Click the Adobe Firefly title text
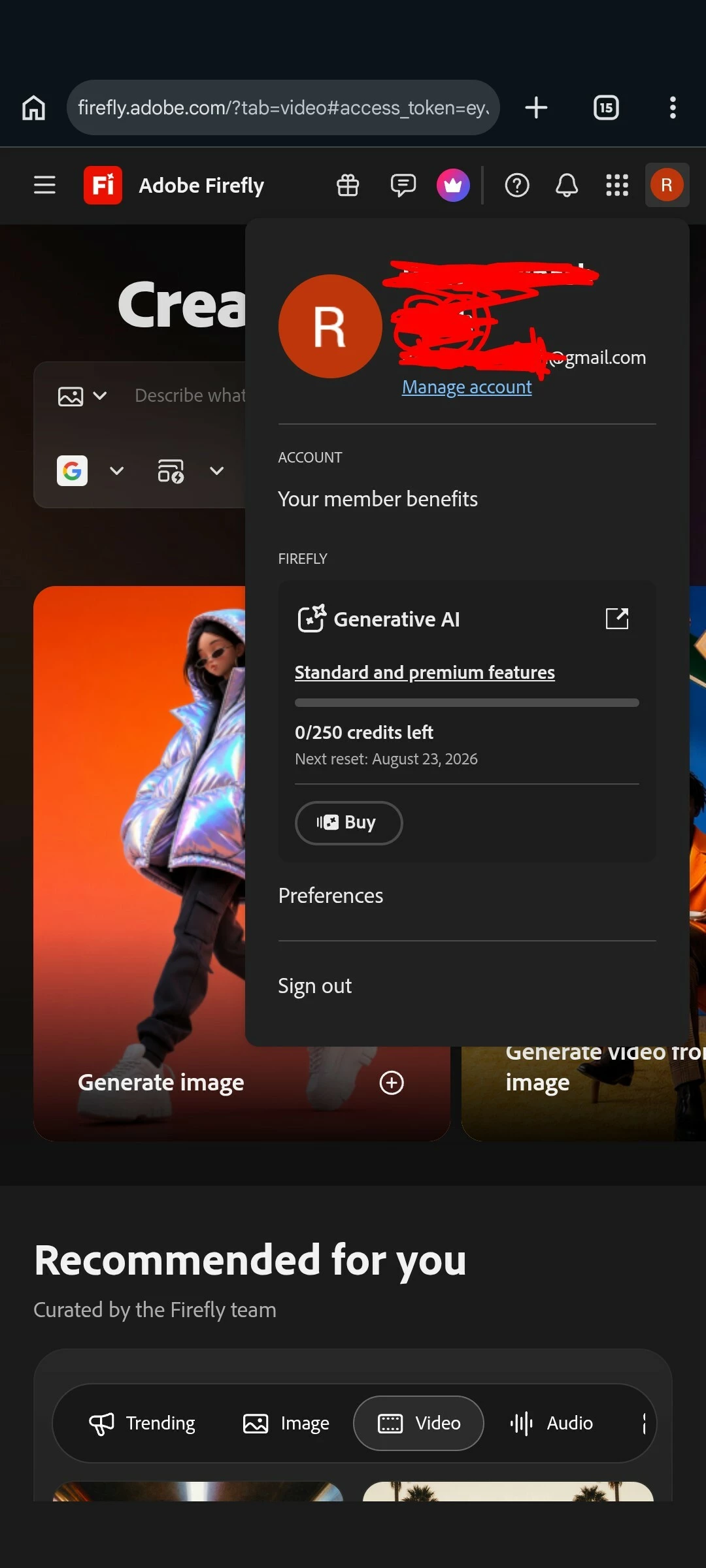 pos(201,186)
